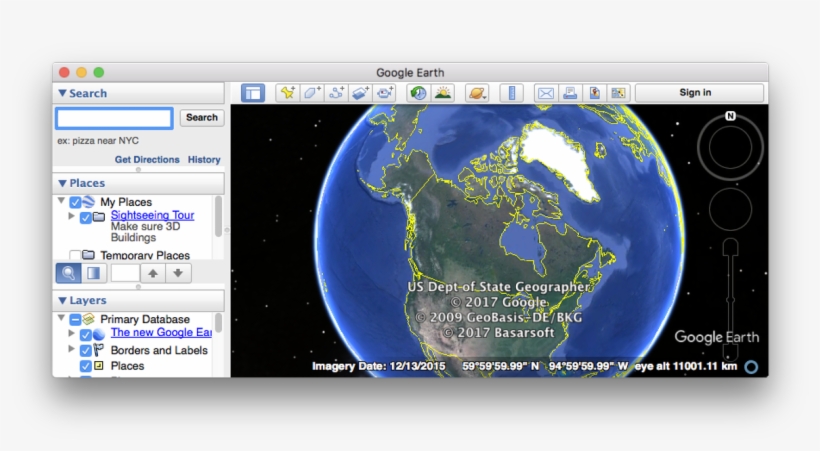Screen dimensions: 820x451
Task: Start Record a Tour tool
Action: [385, 93]
